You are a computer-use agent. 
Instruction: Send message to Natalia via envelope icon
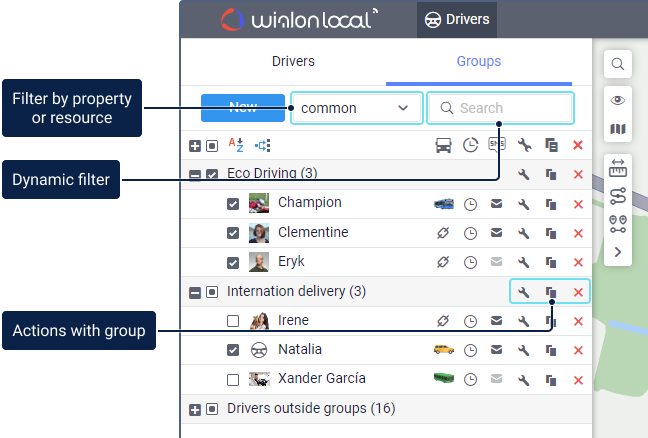click(x=496, y=351)
